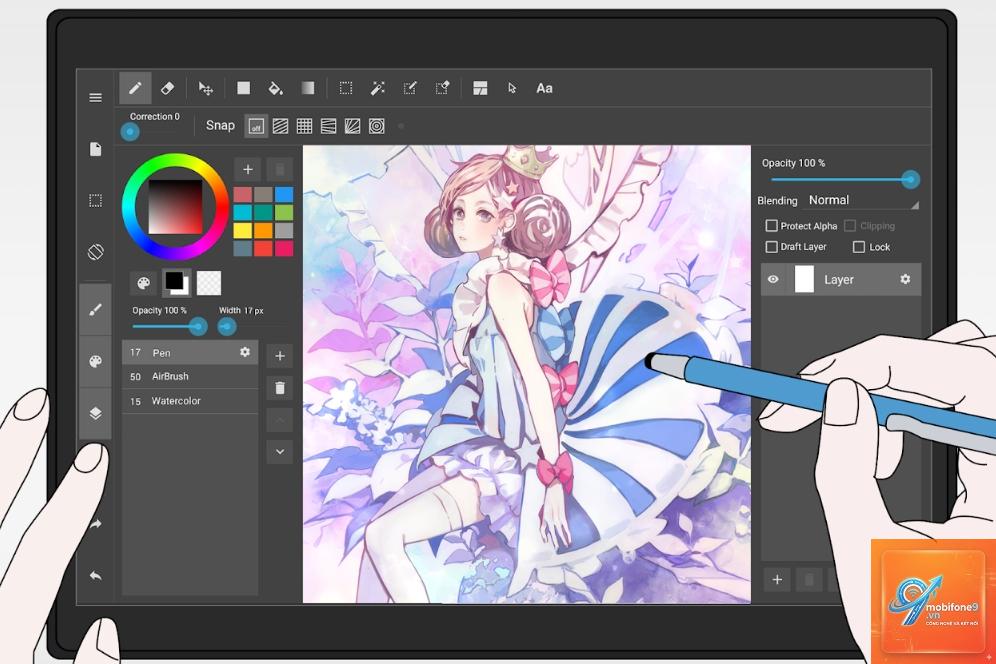Choose the pink palette swatch
Viewport: 996px width, 664px height.
284,248
